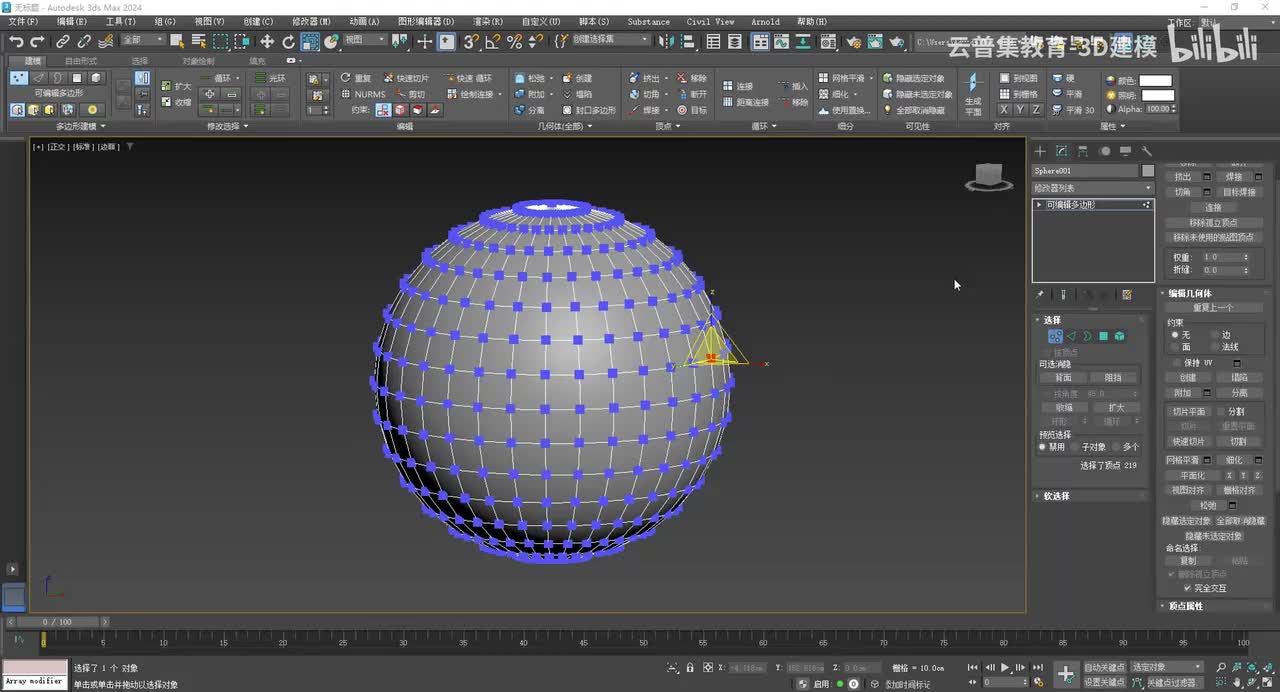
Task: Click the 移除孤立顶点 button
Action: 1213,222
